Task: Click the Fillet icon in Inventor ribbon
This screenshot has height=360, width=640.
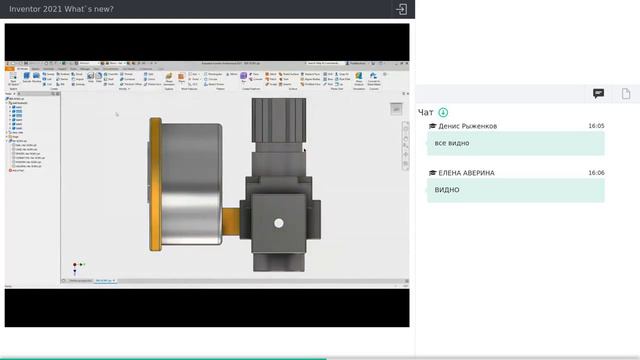Action: coord(99,77)
